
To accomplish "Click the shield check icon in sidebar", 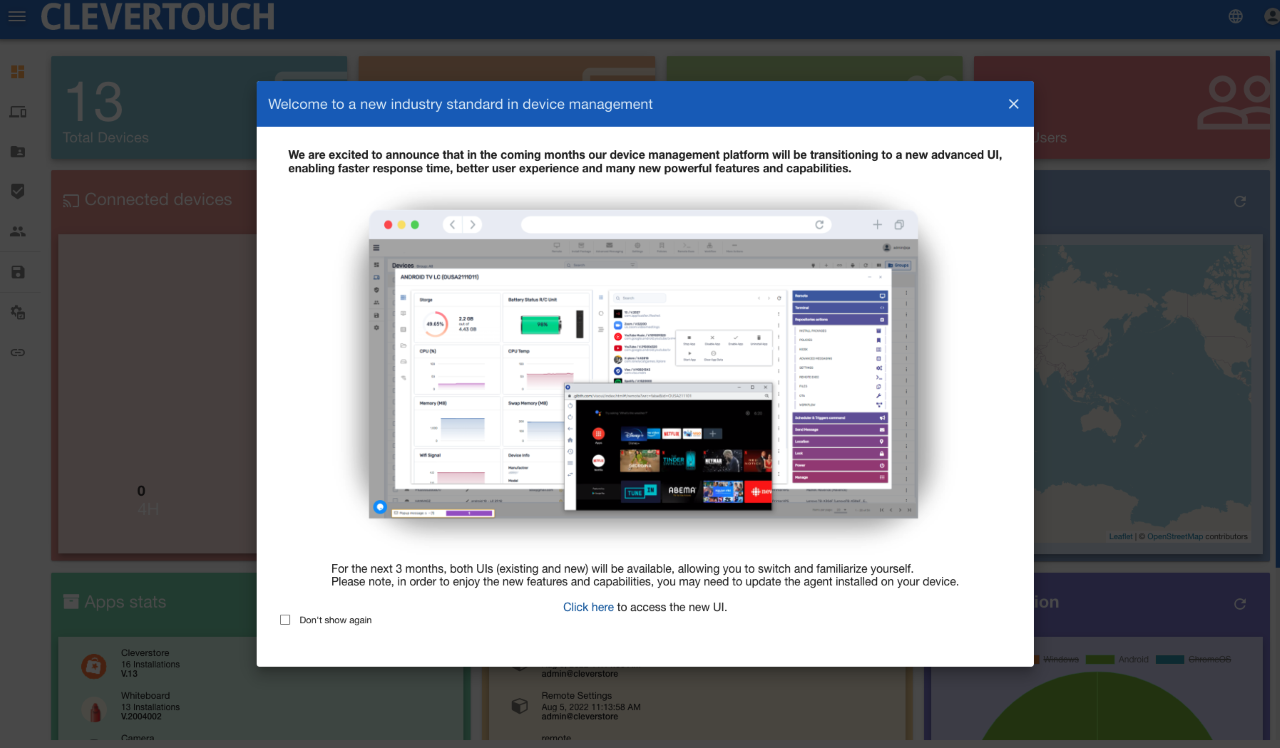I will (x=17, y=191).
